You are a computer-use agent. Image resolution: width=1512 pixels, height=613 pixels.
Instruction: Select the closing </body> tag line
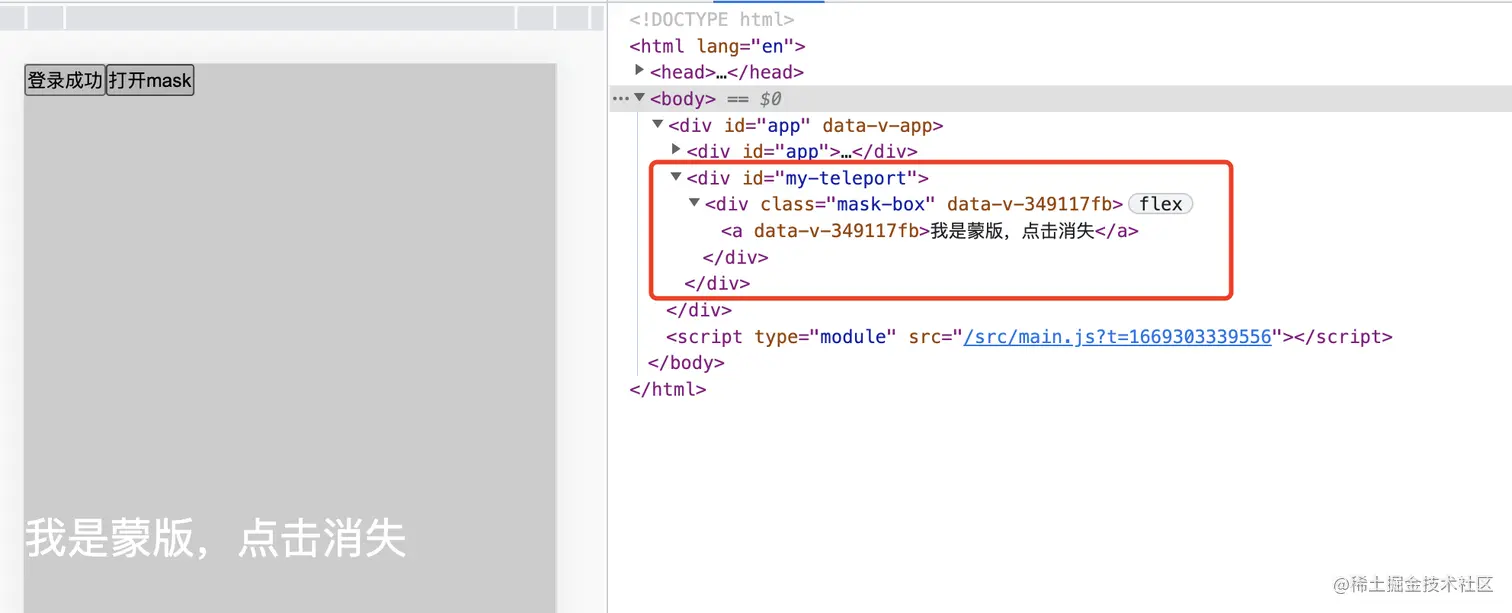(x=686, y=363)
